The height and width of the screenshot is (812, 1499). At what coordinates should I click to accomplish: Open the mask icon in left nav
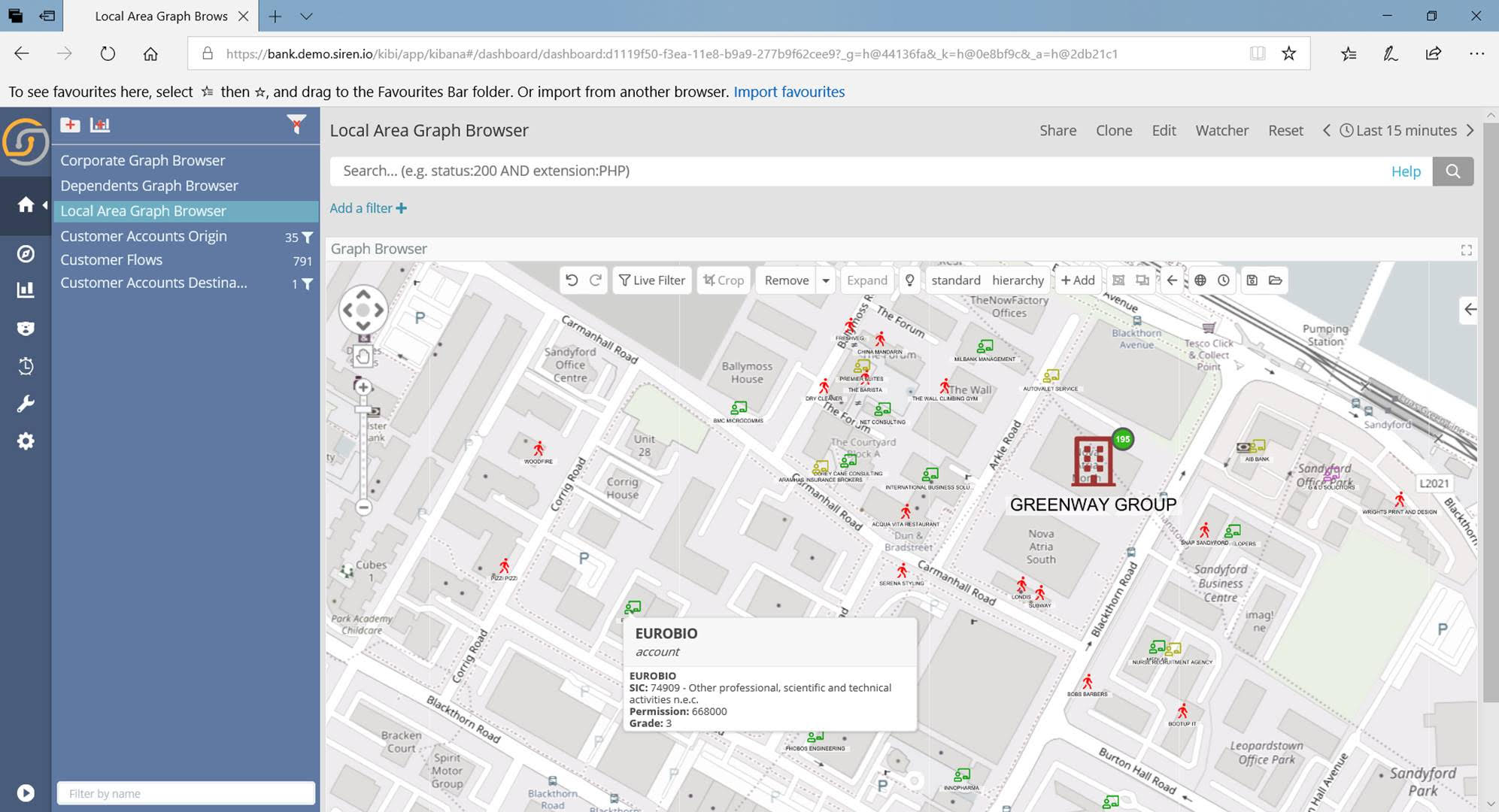pyautogui.click(x=26, y=329)
